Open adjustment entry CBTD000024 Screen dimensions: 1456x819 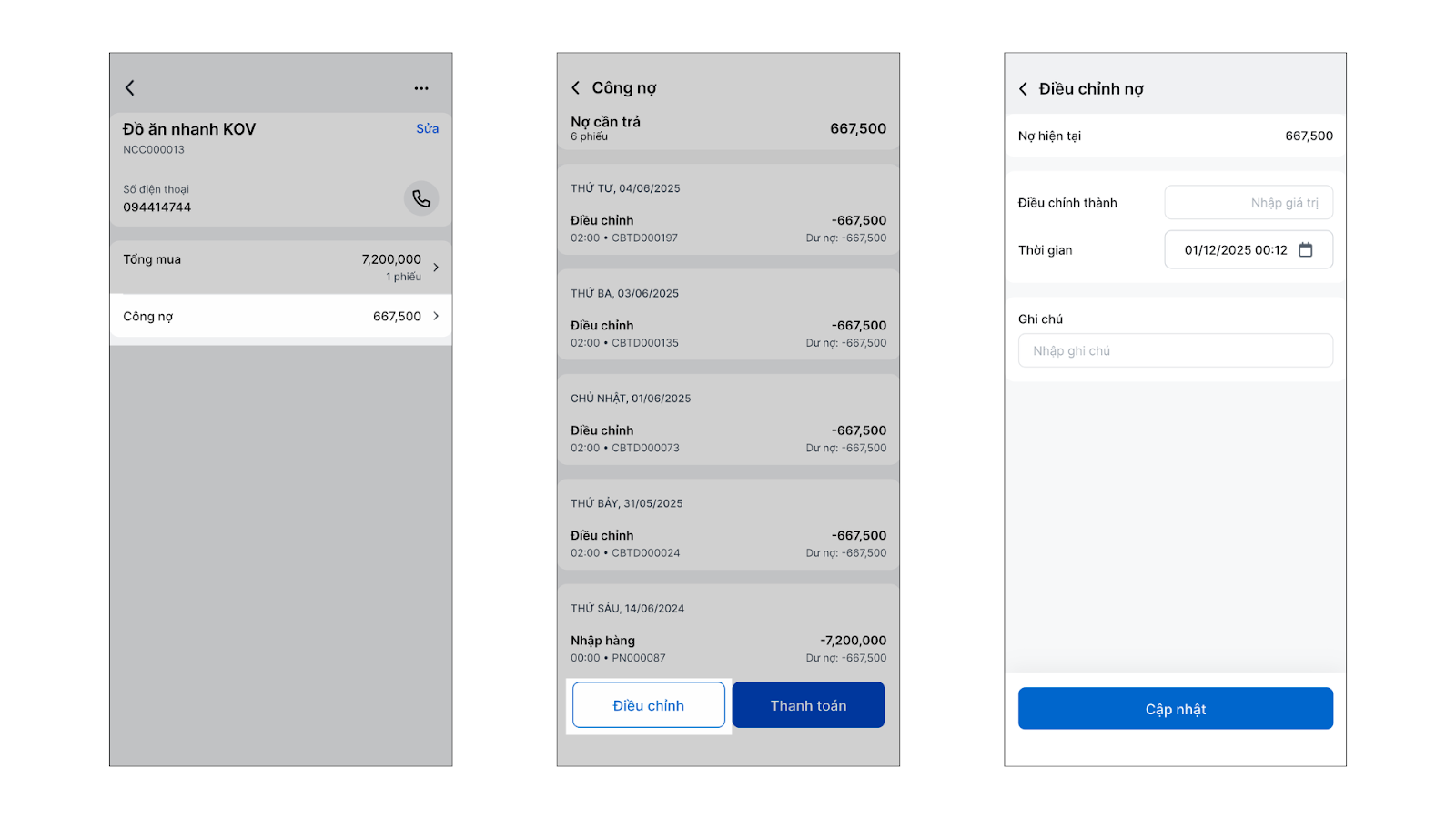728,543
